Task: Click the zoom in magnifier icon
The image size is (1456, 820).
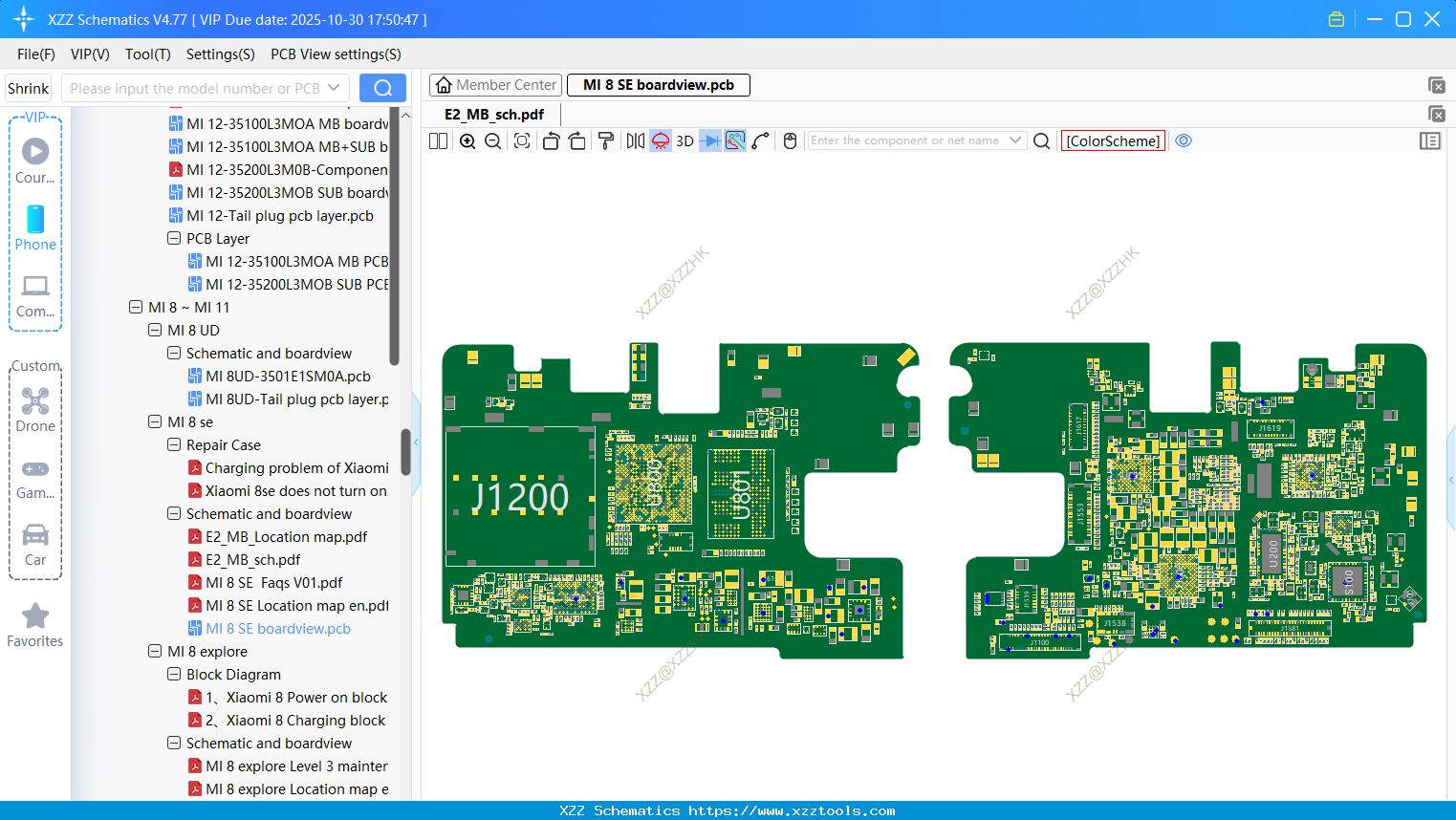Action: pyautogui.click(x=467, y=141)
